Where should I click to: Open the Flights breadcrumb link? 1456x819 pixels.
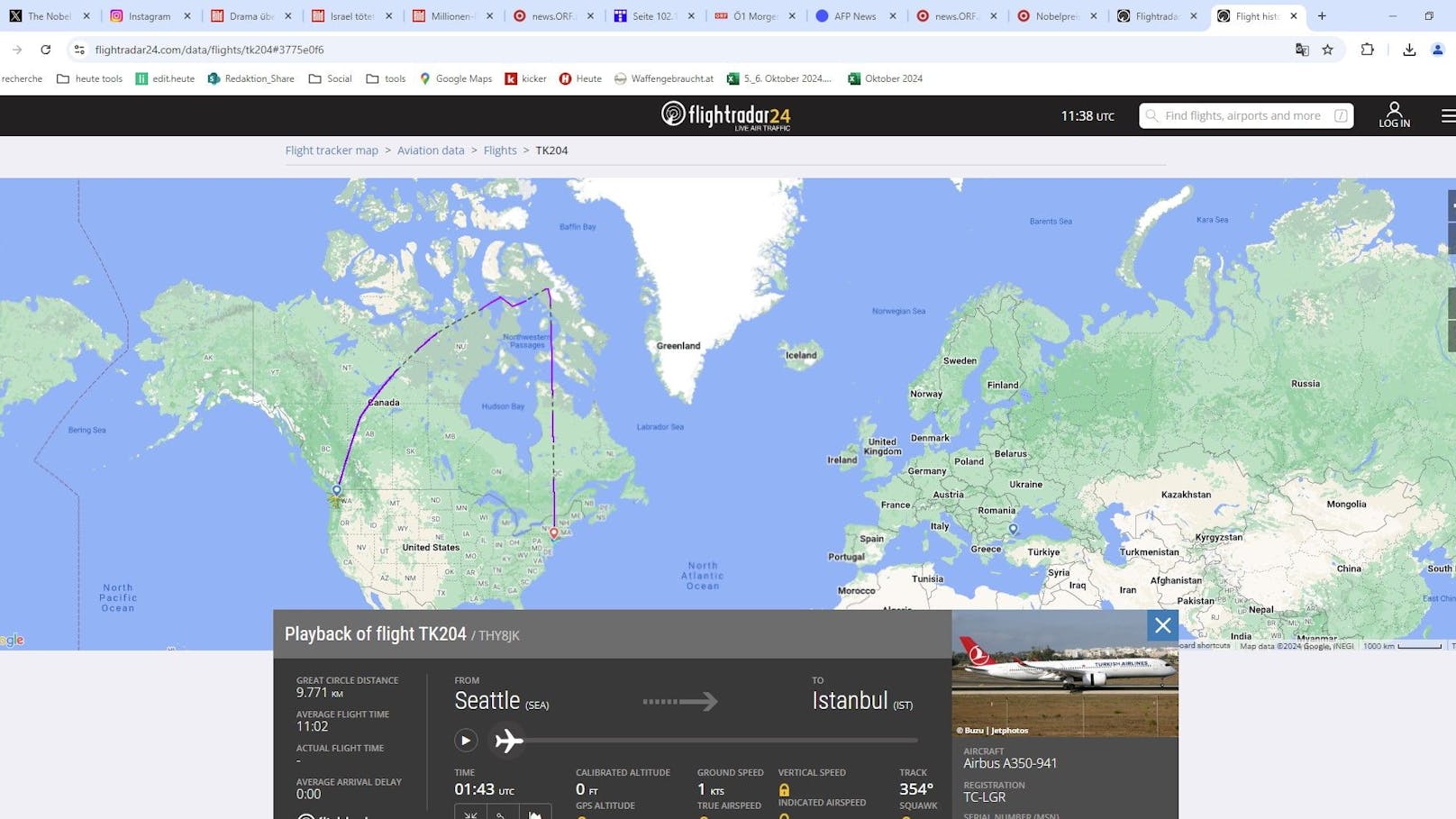500,150
